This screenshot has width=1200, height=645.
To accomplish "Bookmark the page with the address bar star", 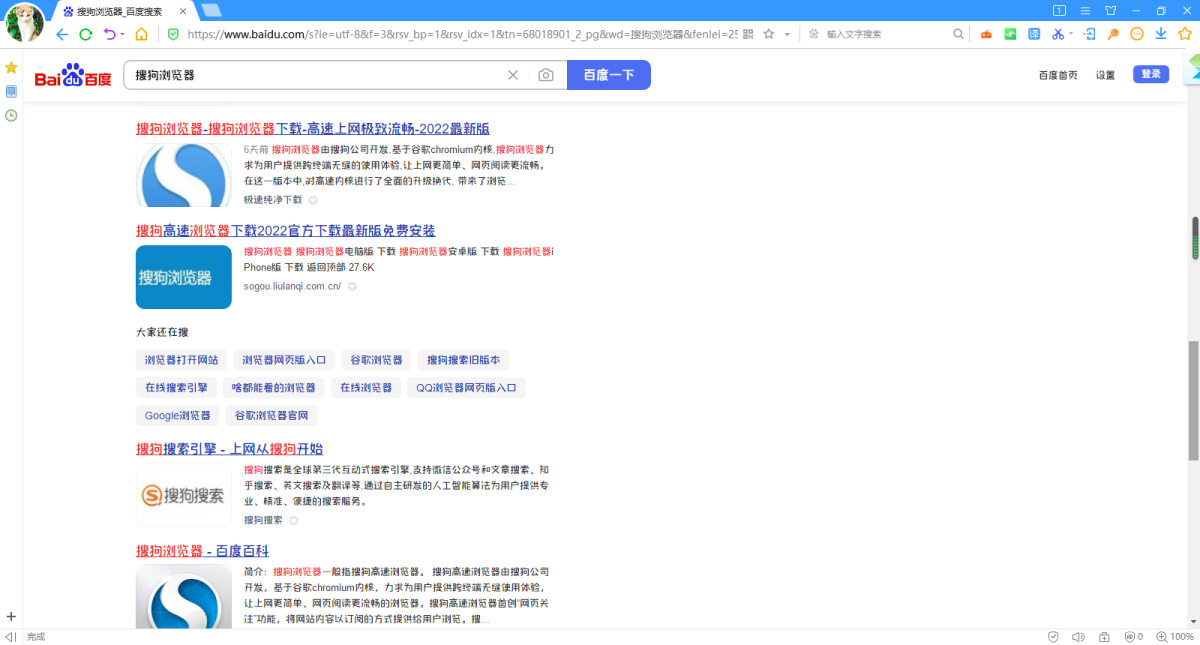I will pos(769,34).
